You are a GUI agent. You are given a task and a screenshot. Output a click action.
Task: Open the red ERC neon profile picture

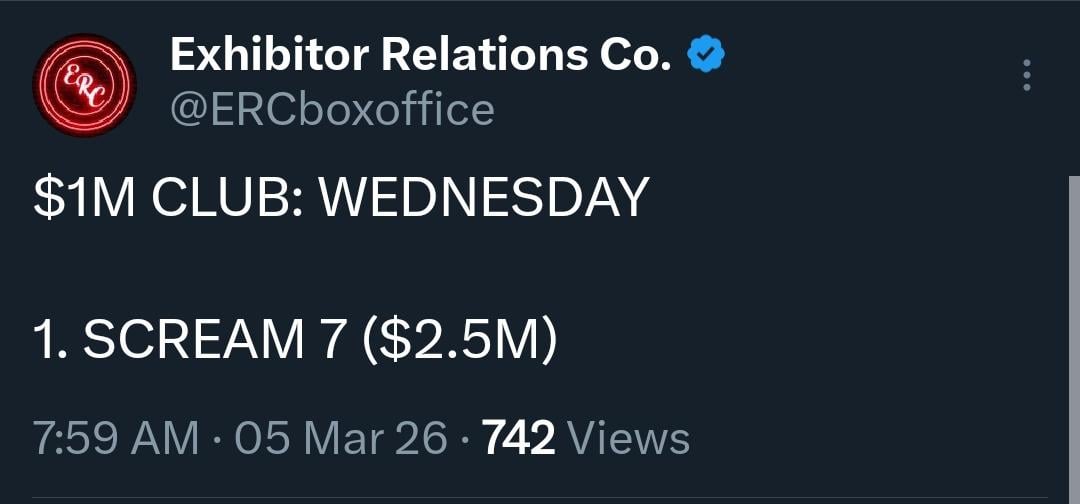[84, 86]
